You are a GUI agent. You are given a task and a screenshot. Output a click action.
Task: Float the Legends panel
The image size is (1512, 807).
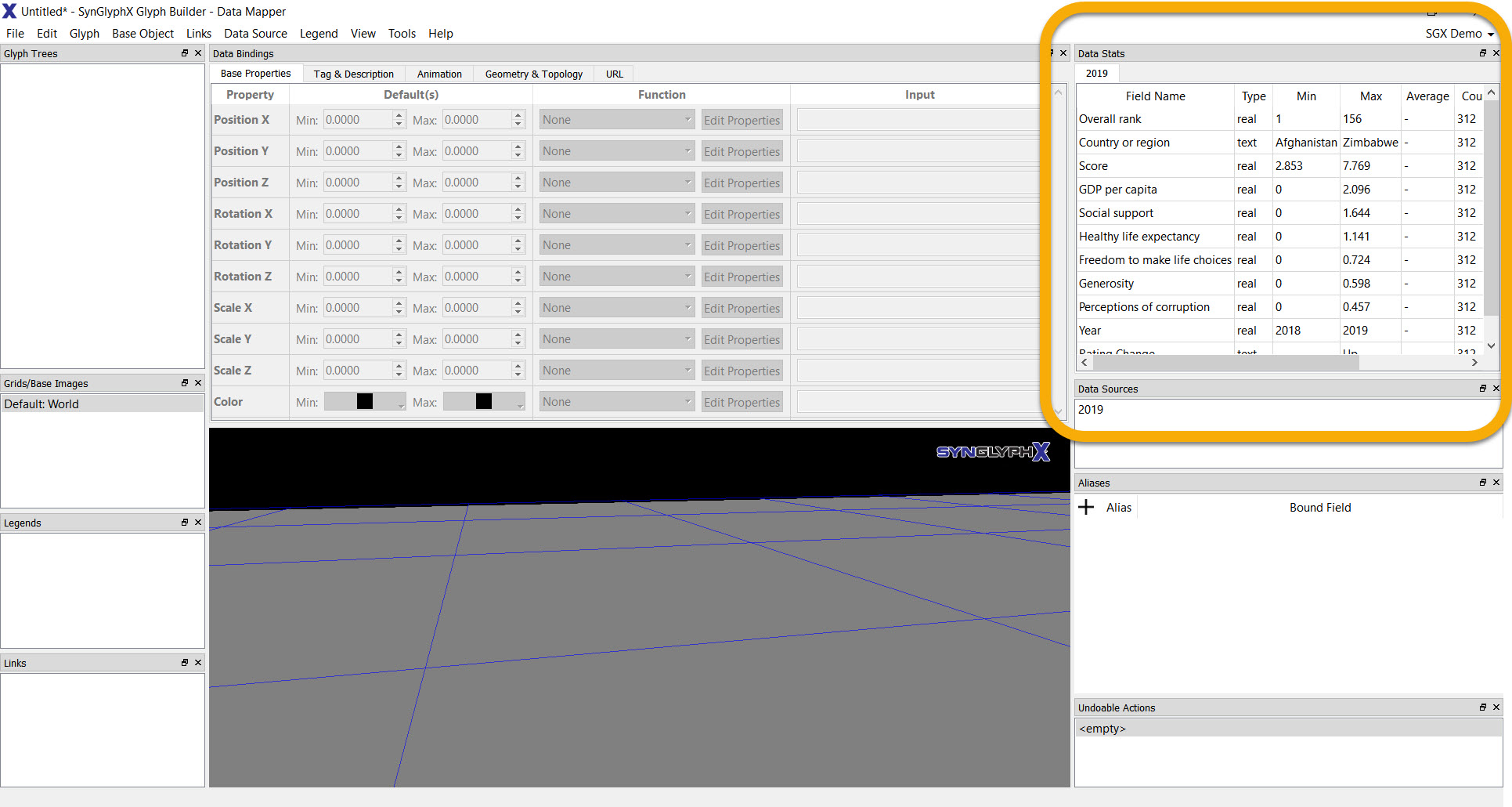pyautogui.click(x=185, y=523)
